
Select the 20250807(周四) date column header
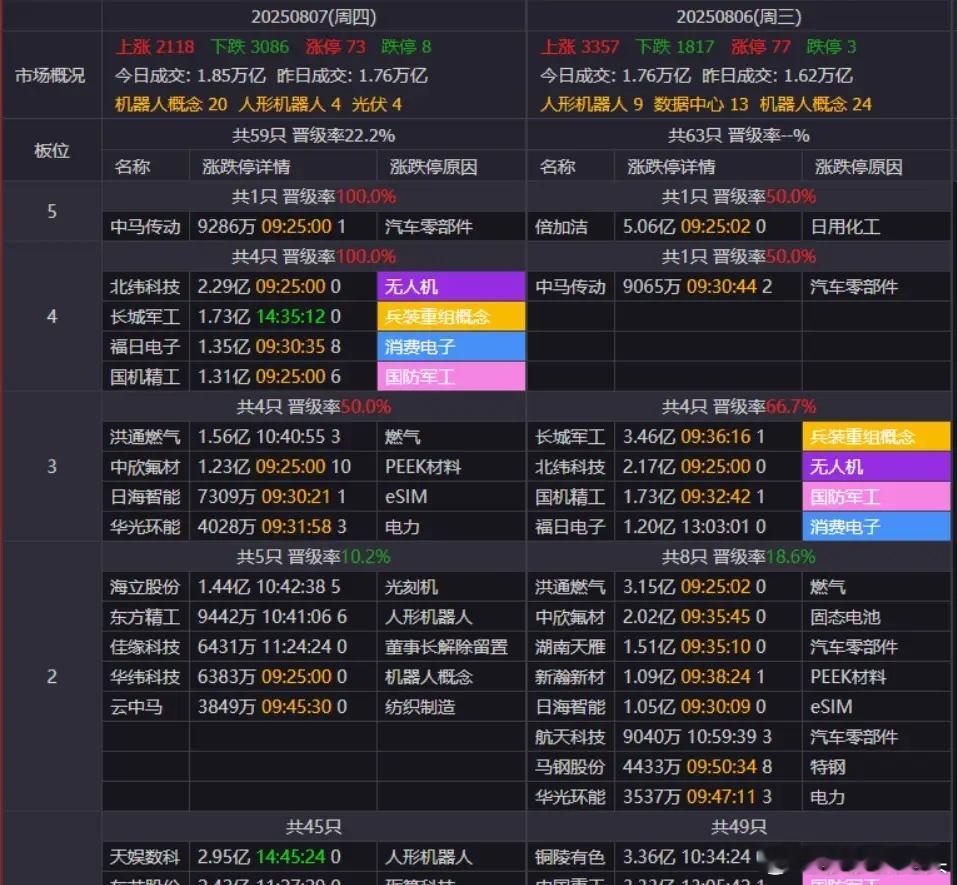coord(314,16)
